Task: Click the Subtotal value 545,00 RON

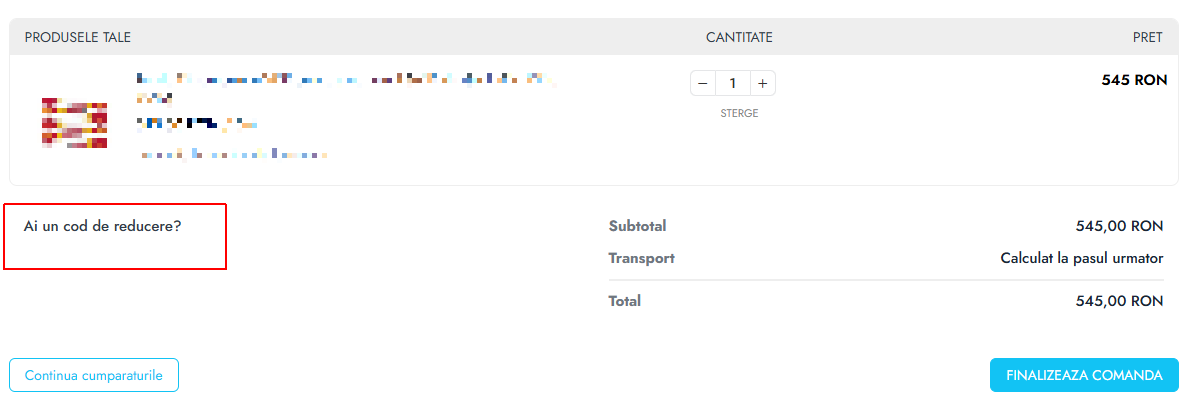Action: coord(1119,226)
